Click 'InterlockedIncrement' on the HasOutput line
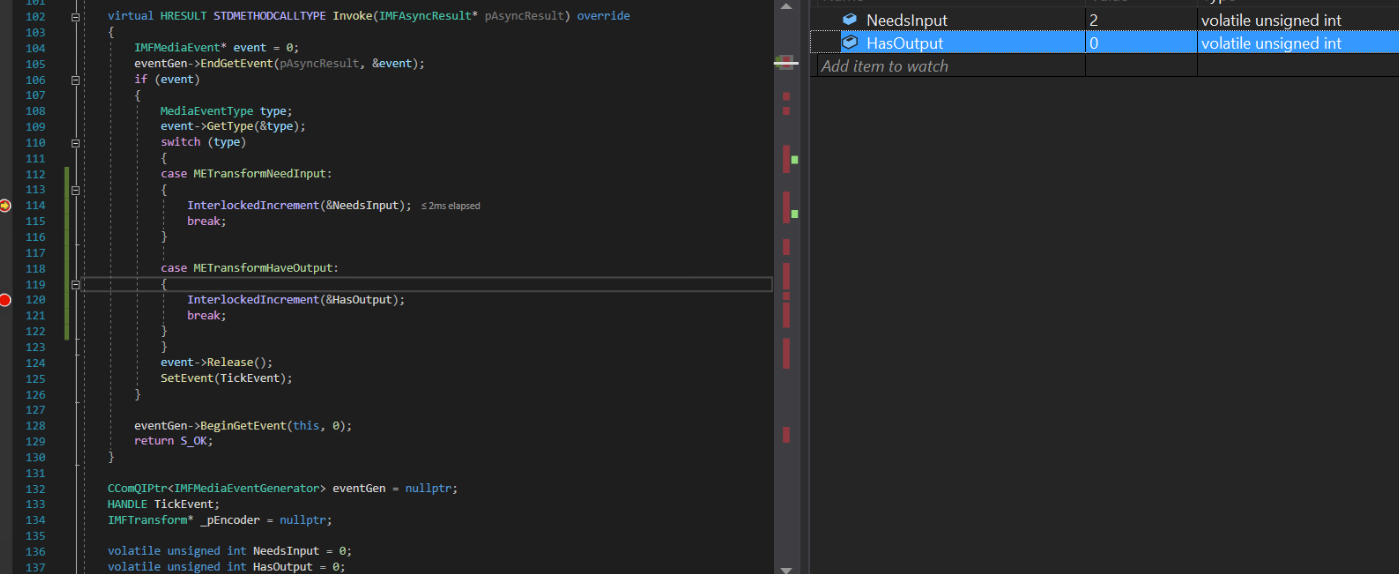 click(x=253, y=300)
